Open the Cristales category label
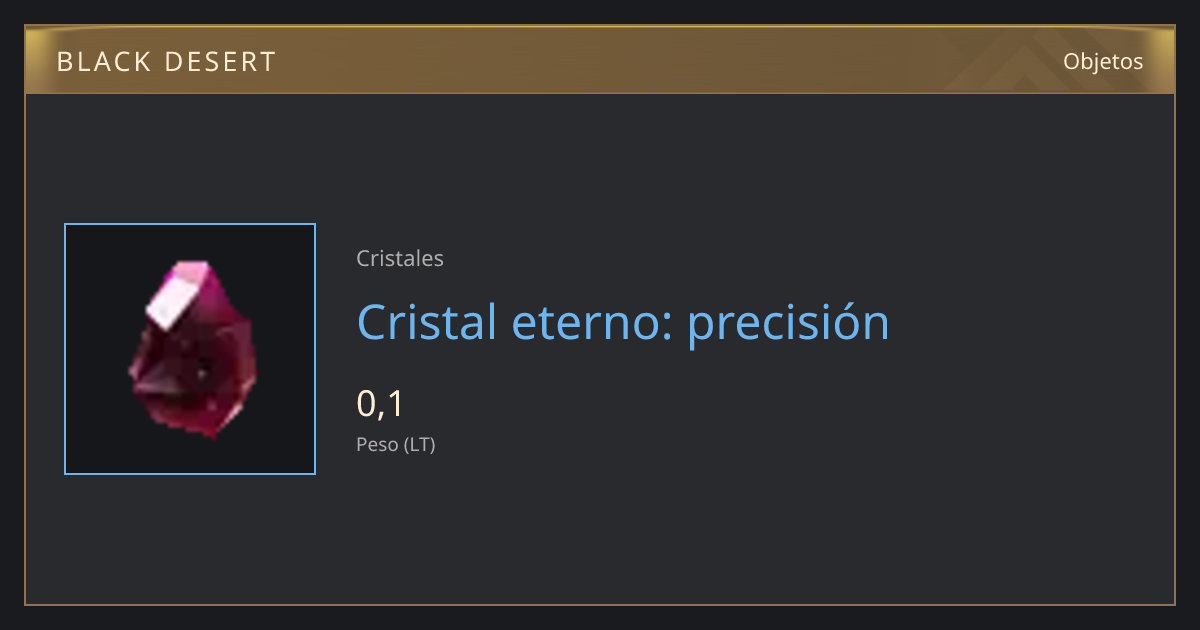 [x=400, y=258]
